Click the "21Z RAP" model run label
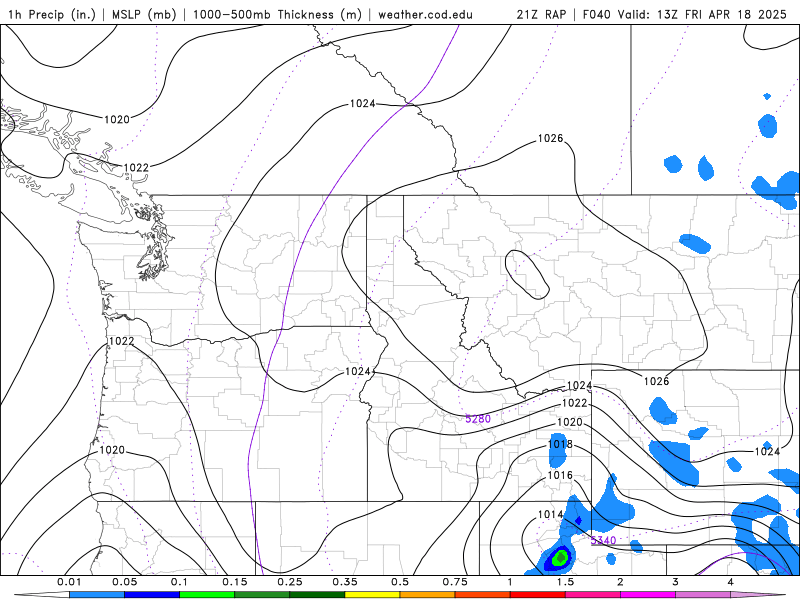800x600 pixels. [x=541, y=14]
